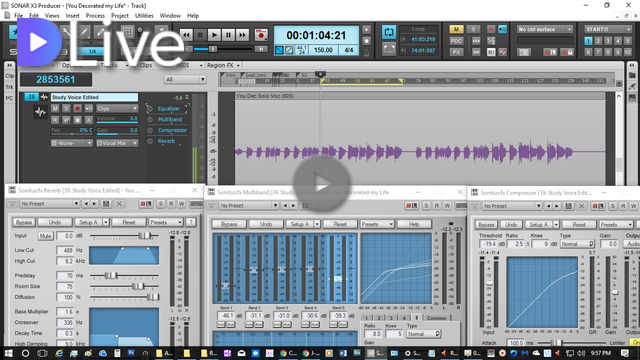Open the Vocal Mix output dropdown
640x360 pixels.
[117, 143]
